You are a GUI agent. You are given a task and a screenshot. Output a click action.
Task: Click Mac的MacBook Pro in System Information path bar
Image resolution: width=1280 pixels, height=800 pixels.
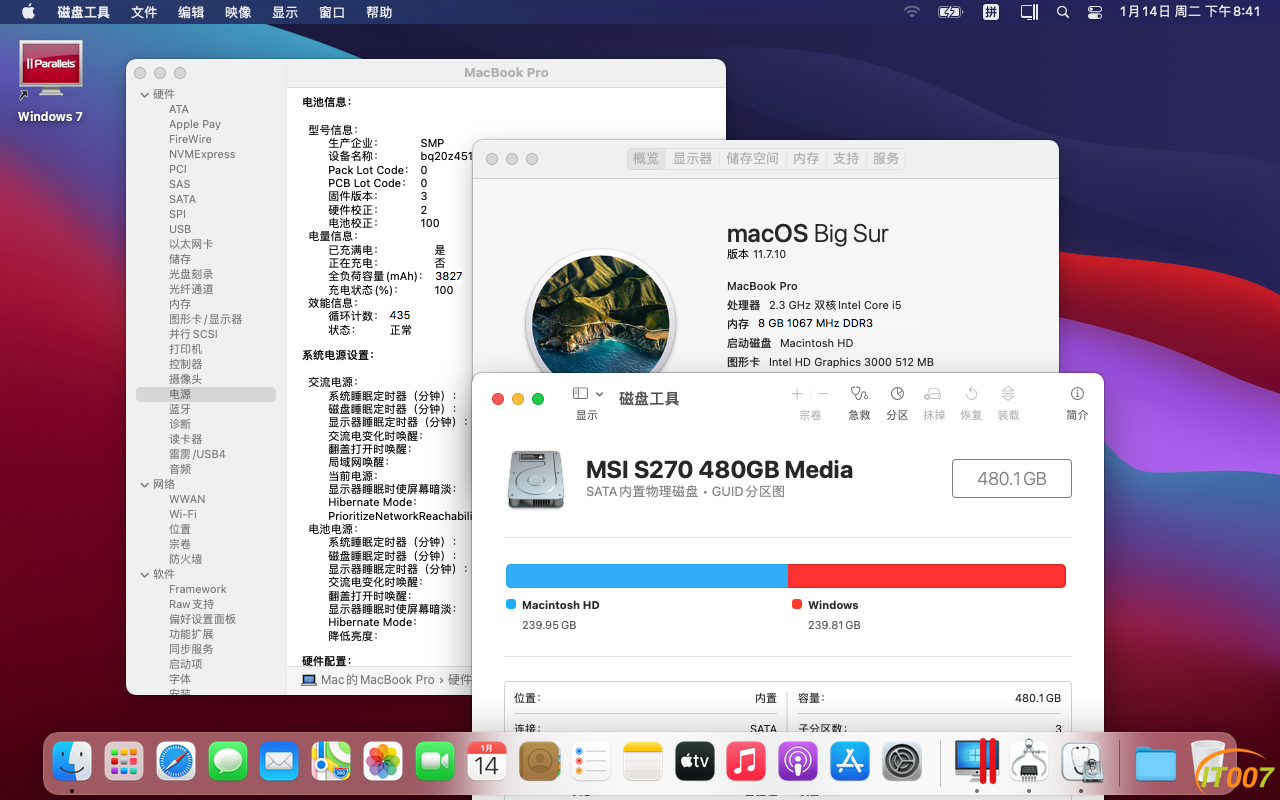click(x=377, y=680)
